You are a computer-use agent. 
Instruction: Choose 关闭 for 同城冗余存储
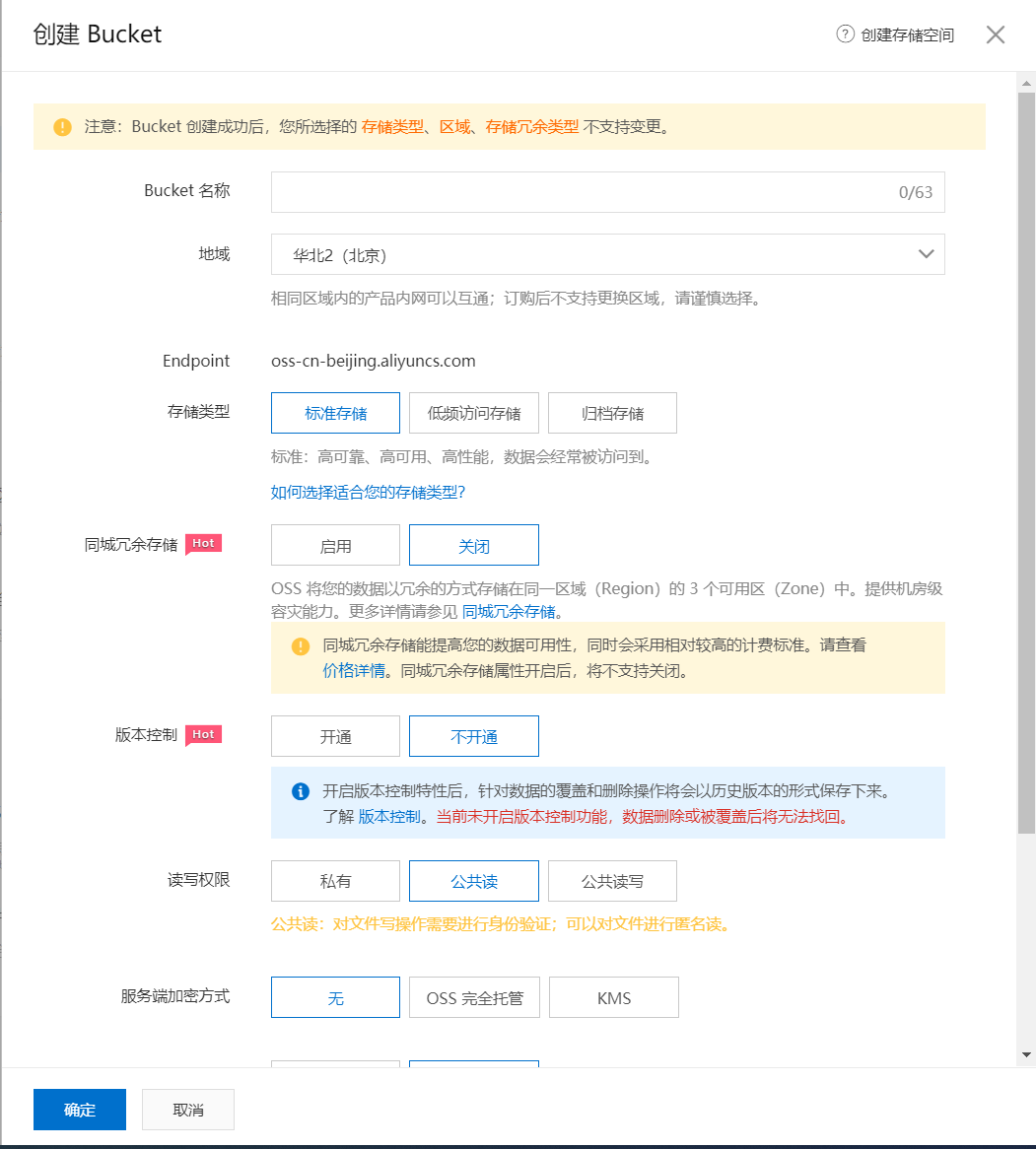(473, 546)
